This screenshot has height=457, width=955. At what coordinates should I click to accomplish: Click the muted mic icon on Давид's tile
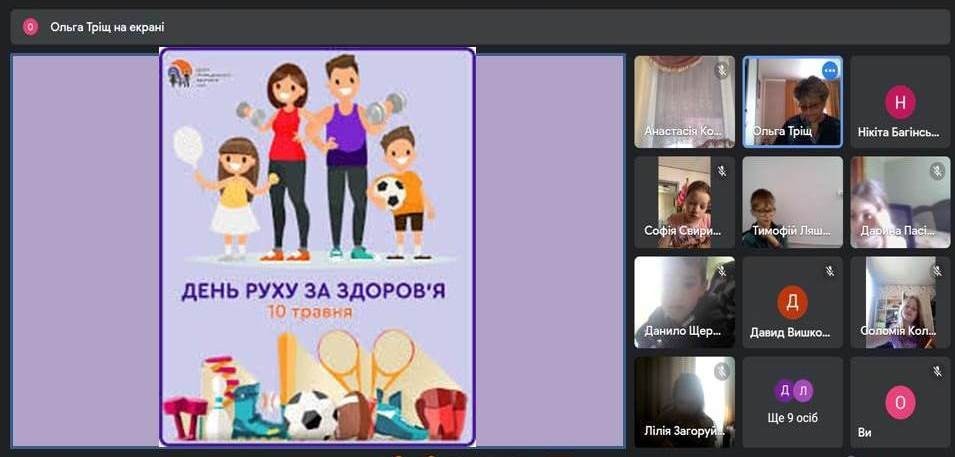pyautogui.click(x=829, y=271)
